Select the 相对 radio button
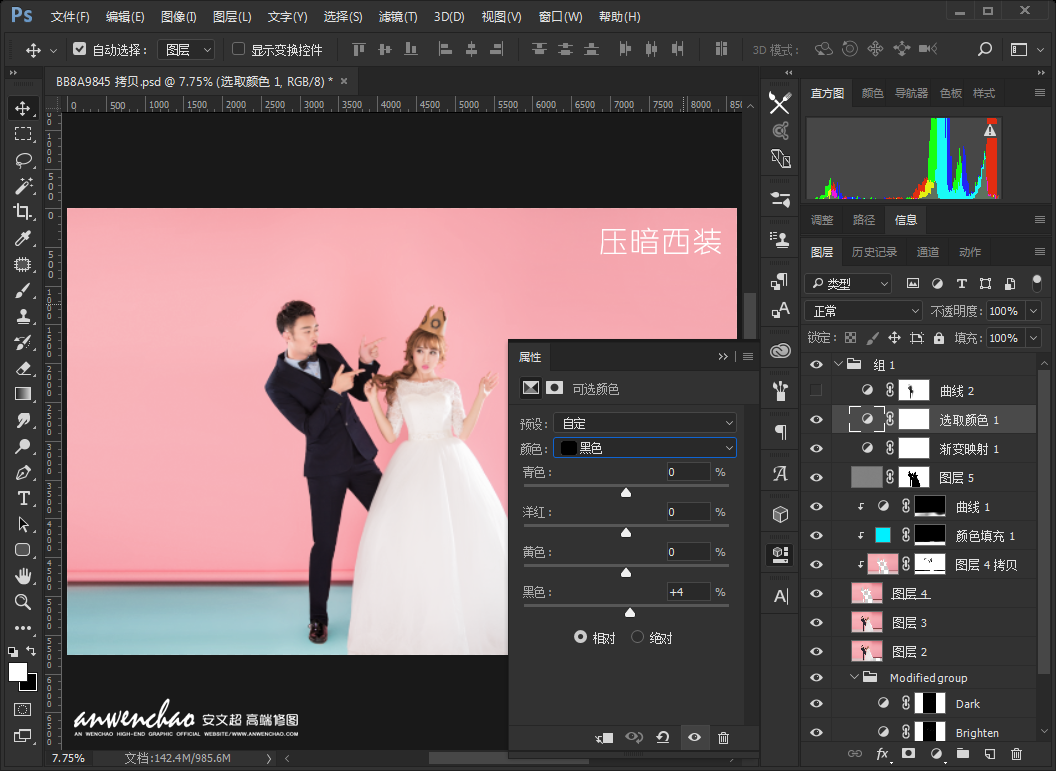Image resolution: width=1056 pixels, height=771 pixels. coord(580,637)
